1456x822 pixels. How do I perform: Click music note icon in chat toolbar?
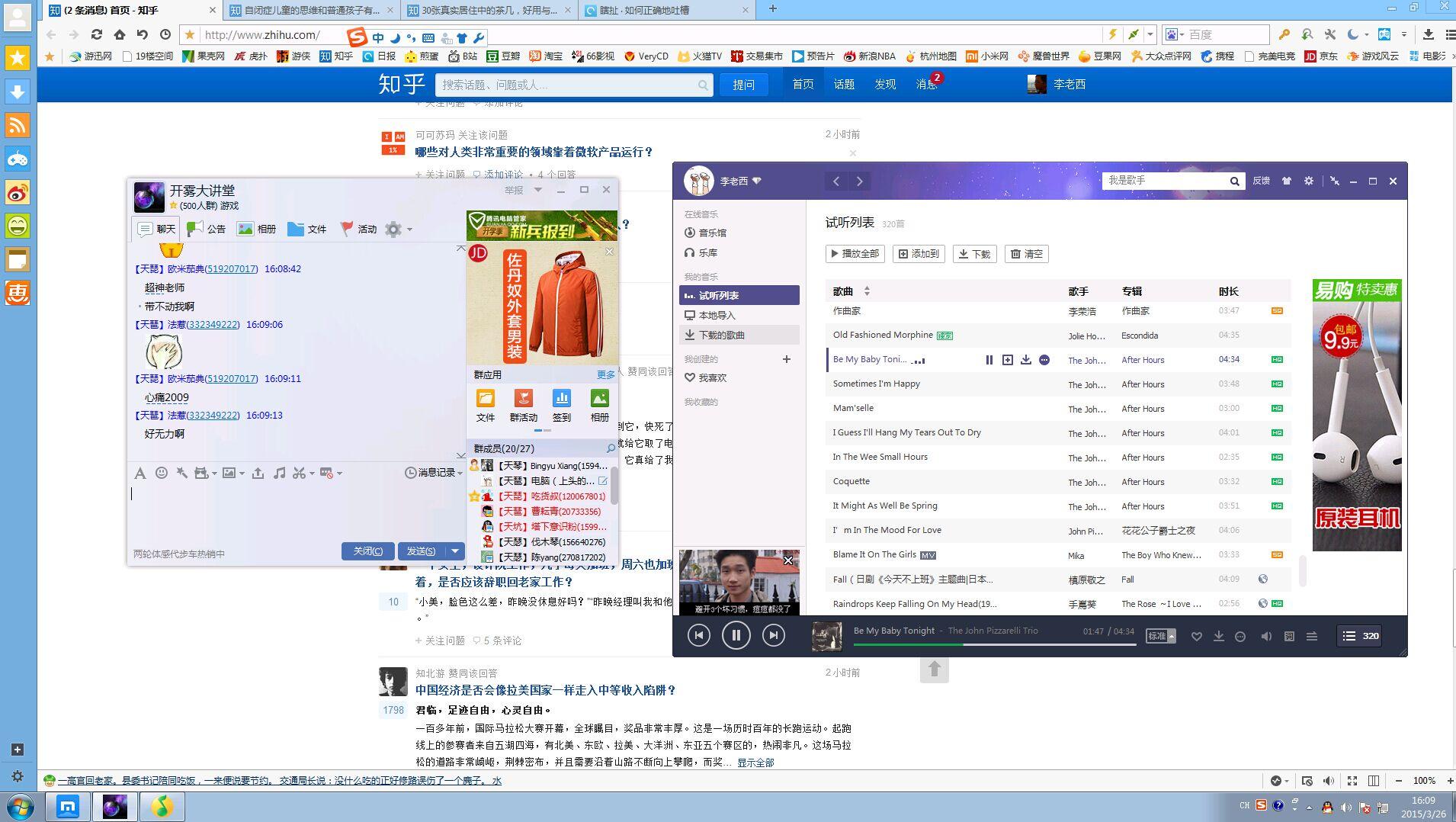(x=280, y=474)
